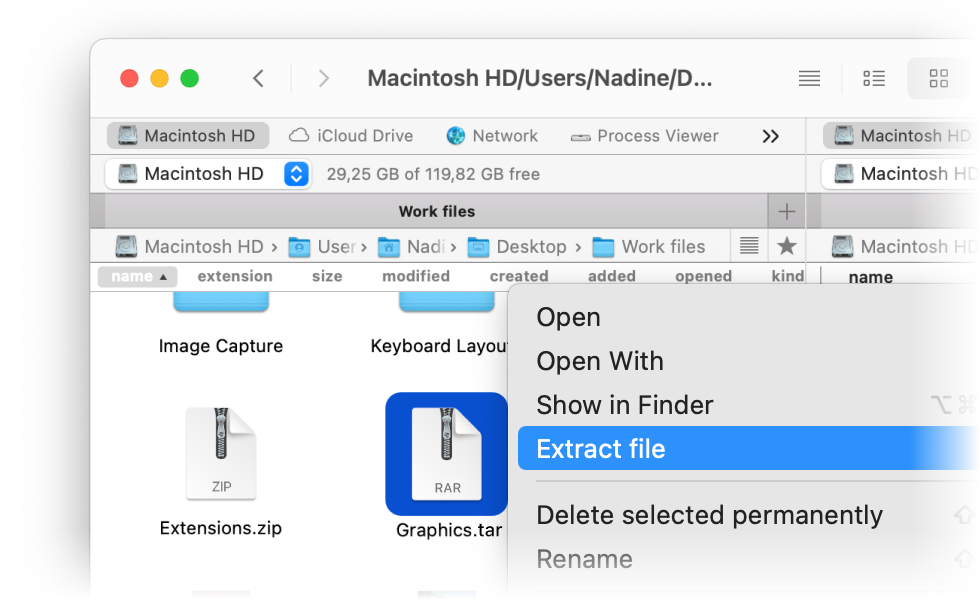Viewport: 980px width, 600px height.
Task: Toggle the grid view button in the top-right
Action: pyautogui.click(x=938, y=77)
